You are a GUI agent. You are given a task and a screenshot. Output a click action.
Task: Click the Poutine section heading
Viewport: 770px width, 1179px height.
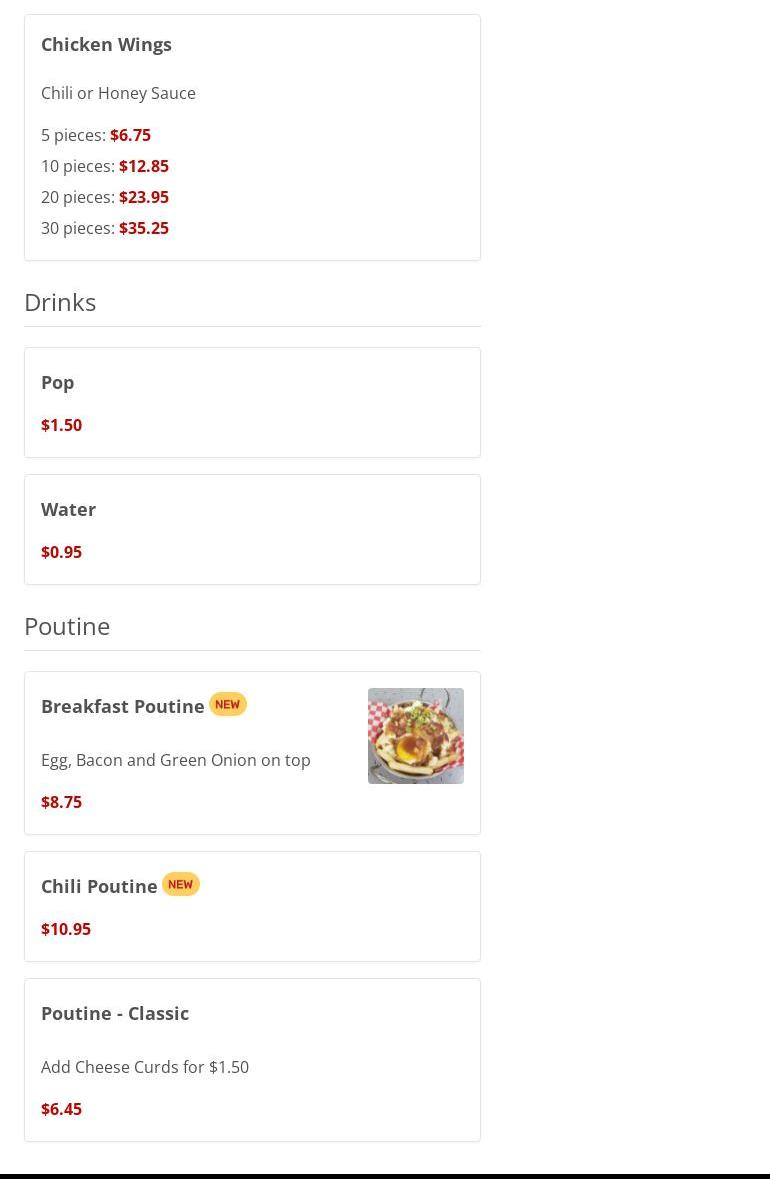point(67,626)
